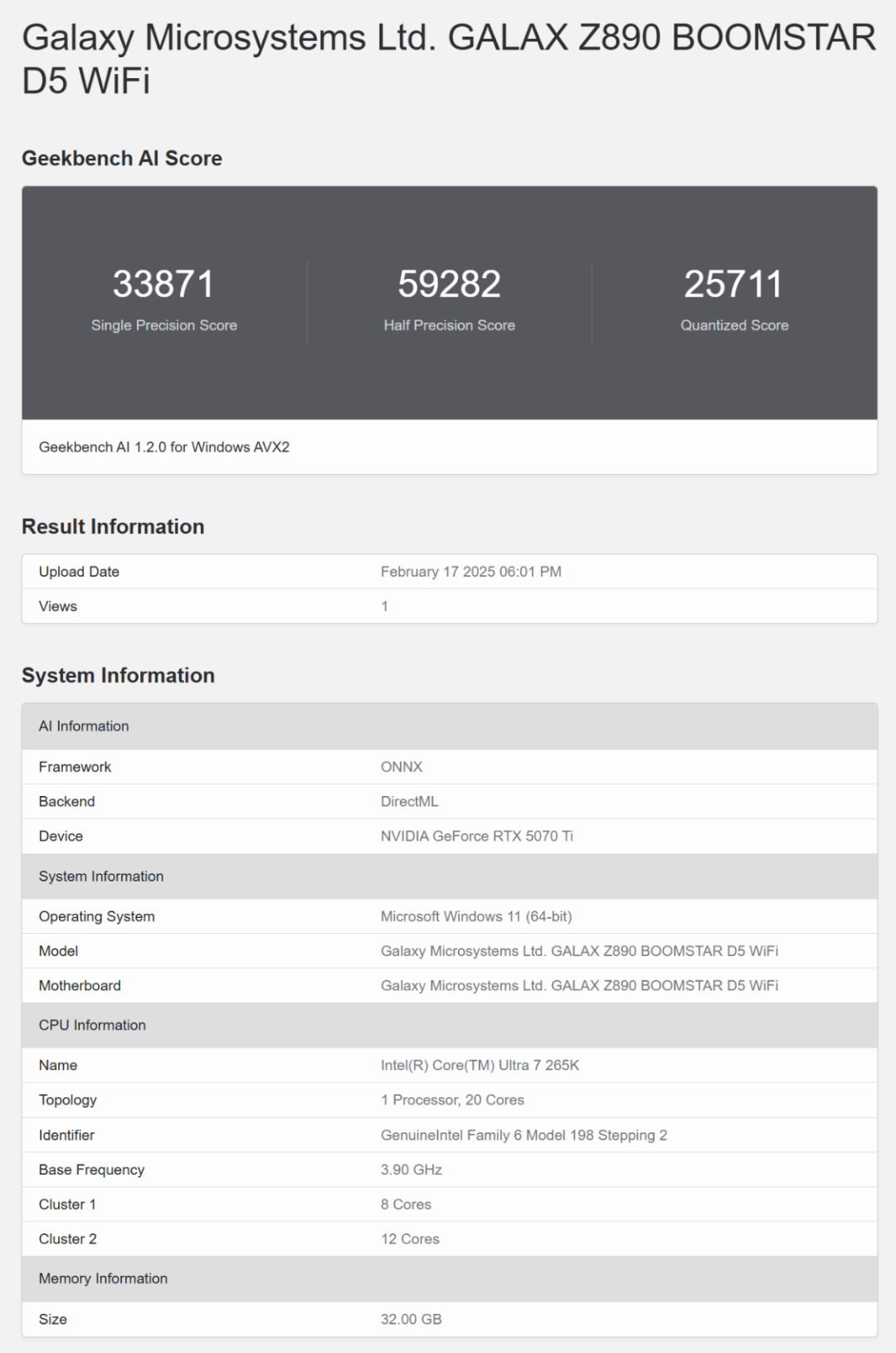Click the Motherboard row label
The height and width of the screenshot is (1353, 896).
[x=80, y=986]
